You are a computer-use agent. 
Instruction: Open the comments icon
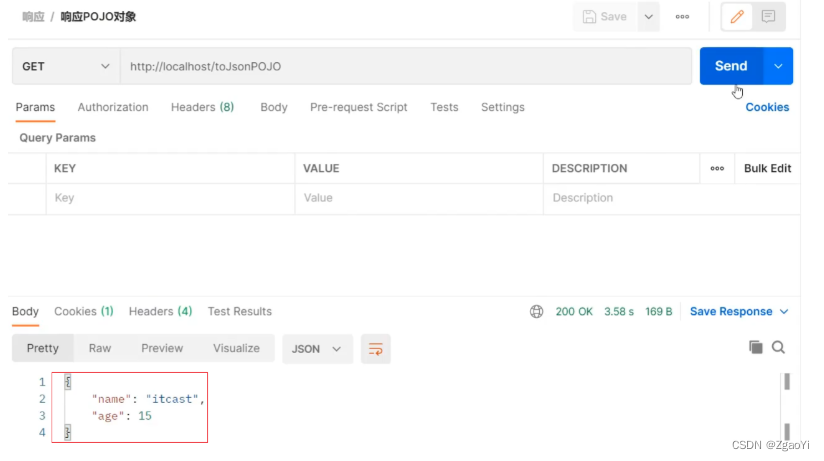pyautogui.click(x=768, y=17)
